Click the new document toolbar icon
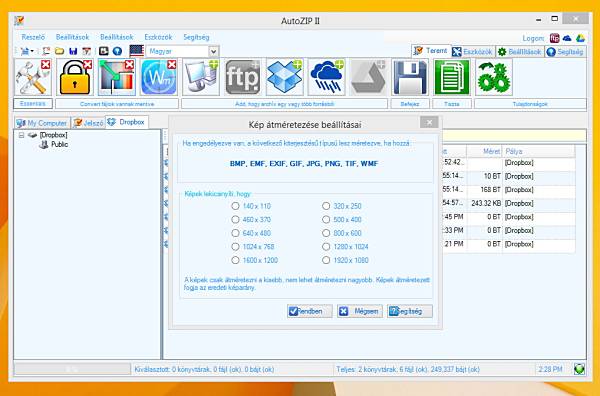The width and height of the screenshot is (600, 396). coord(46,51)
